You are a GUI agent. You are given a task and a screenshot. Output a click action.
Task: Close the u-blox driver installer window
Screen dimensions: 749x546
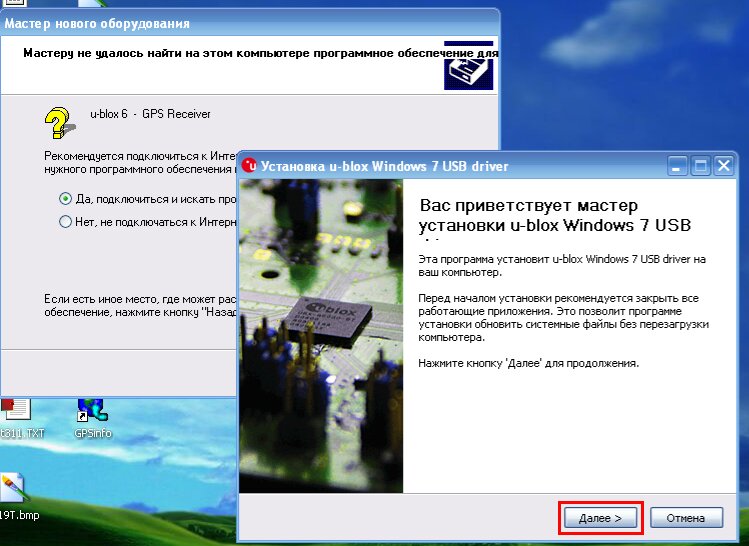tap(724, 166)
